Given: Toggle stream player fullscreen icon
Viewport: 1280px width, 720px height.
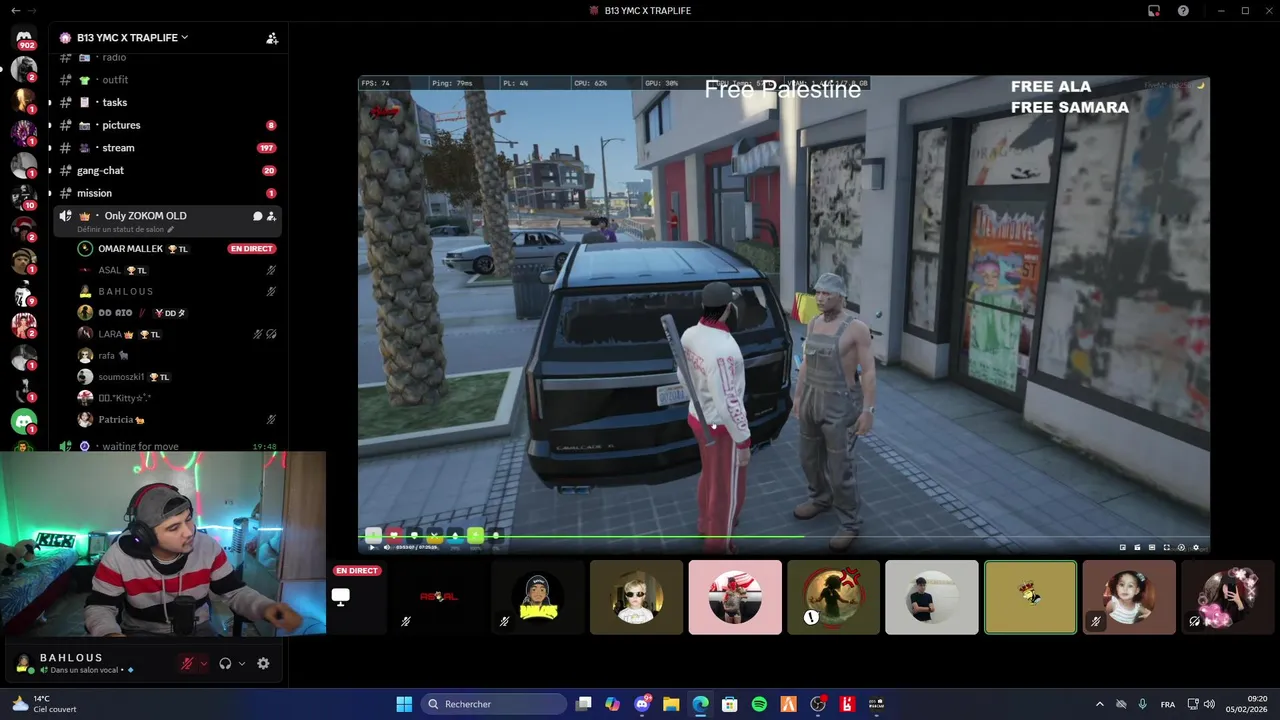Looking at the screenshot, I should tap(1166, 547).
